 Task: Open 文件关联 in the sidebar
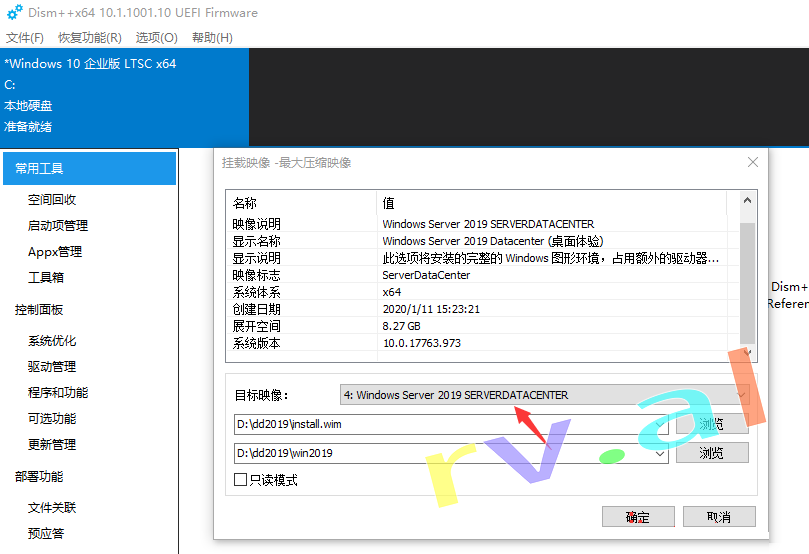[x=52, y=508]
